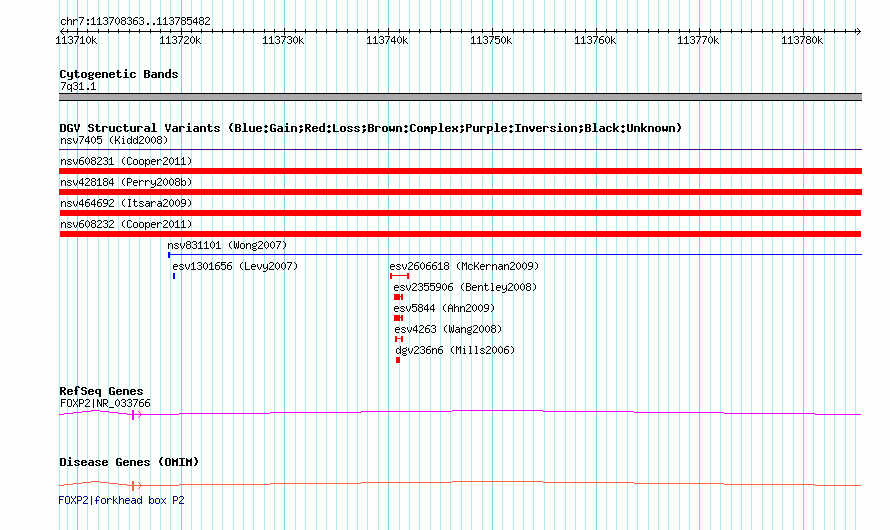Click the ruler's left arrowhead
This screenshot has width=890, height=530.
(62, 31)
